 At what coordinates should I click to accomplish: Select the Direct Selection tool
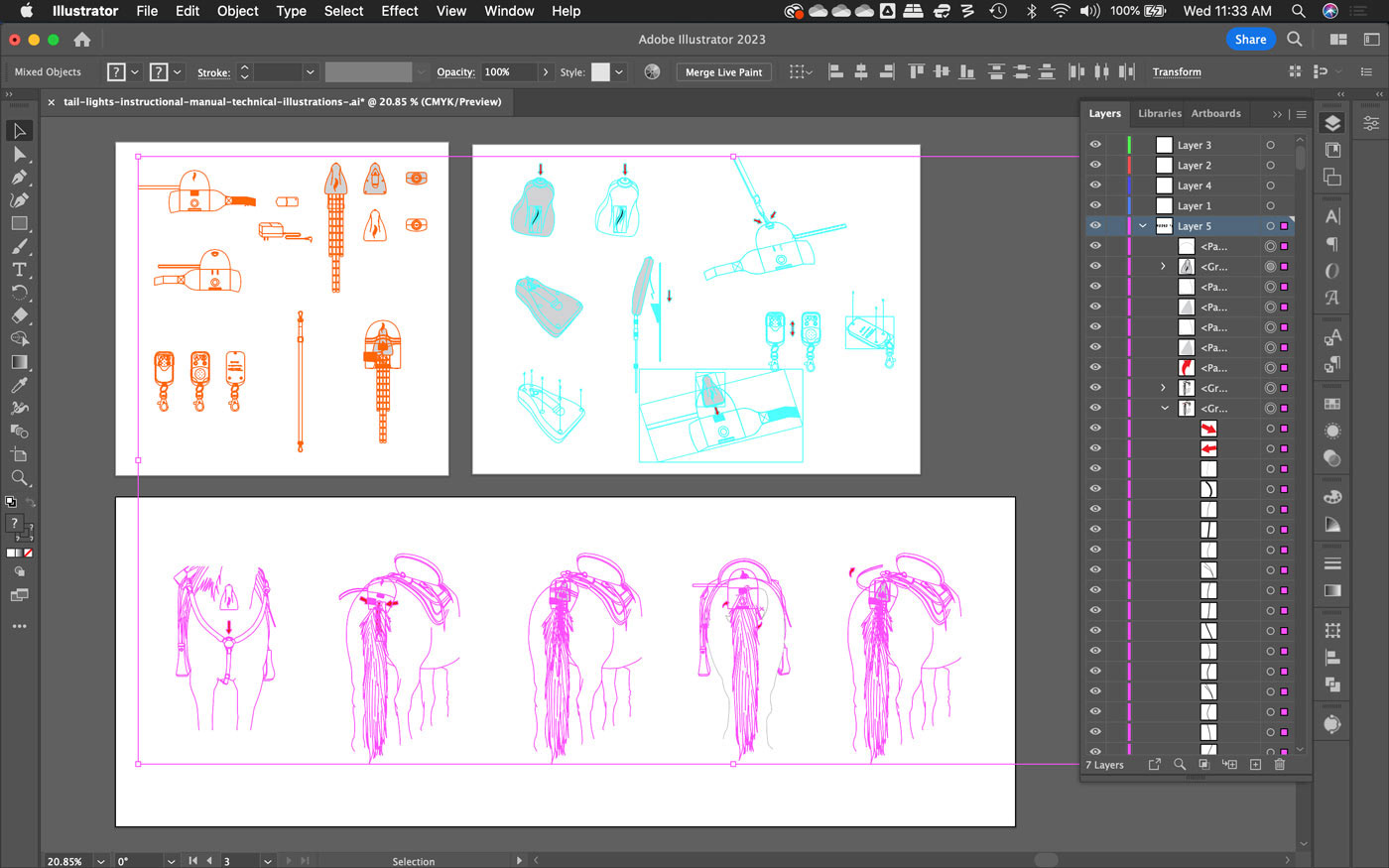click(19, 154)
